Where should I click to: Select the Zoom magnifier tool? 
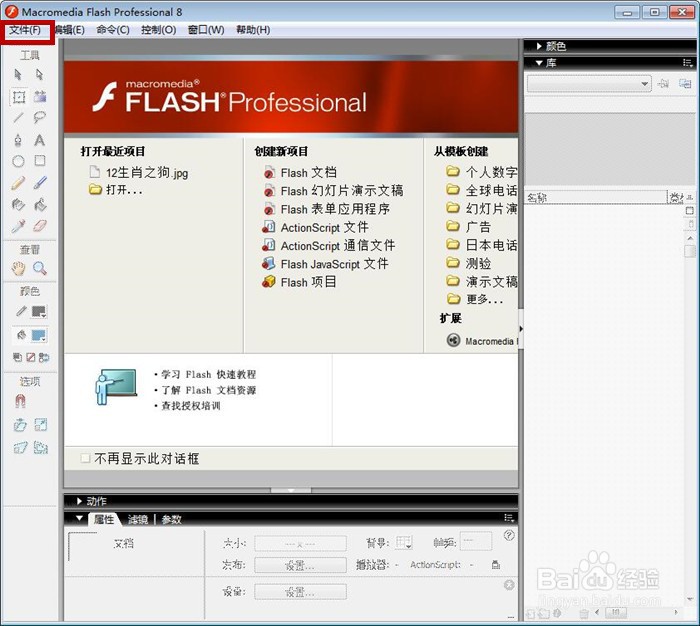(40, 268)
